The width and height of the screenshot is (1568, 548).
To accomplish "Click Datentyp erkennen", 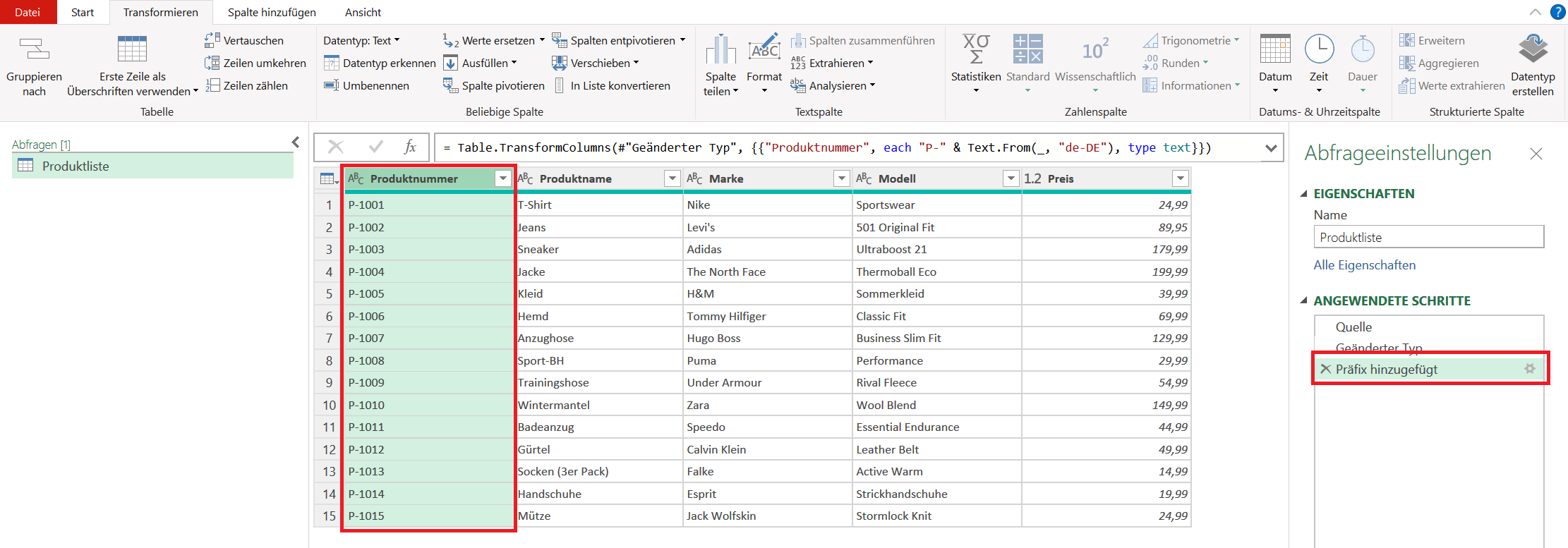I will coord(380,63).
